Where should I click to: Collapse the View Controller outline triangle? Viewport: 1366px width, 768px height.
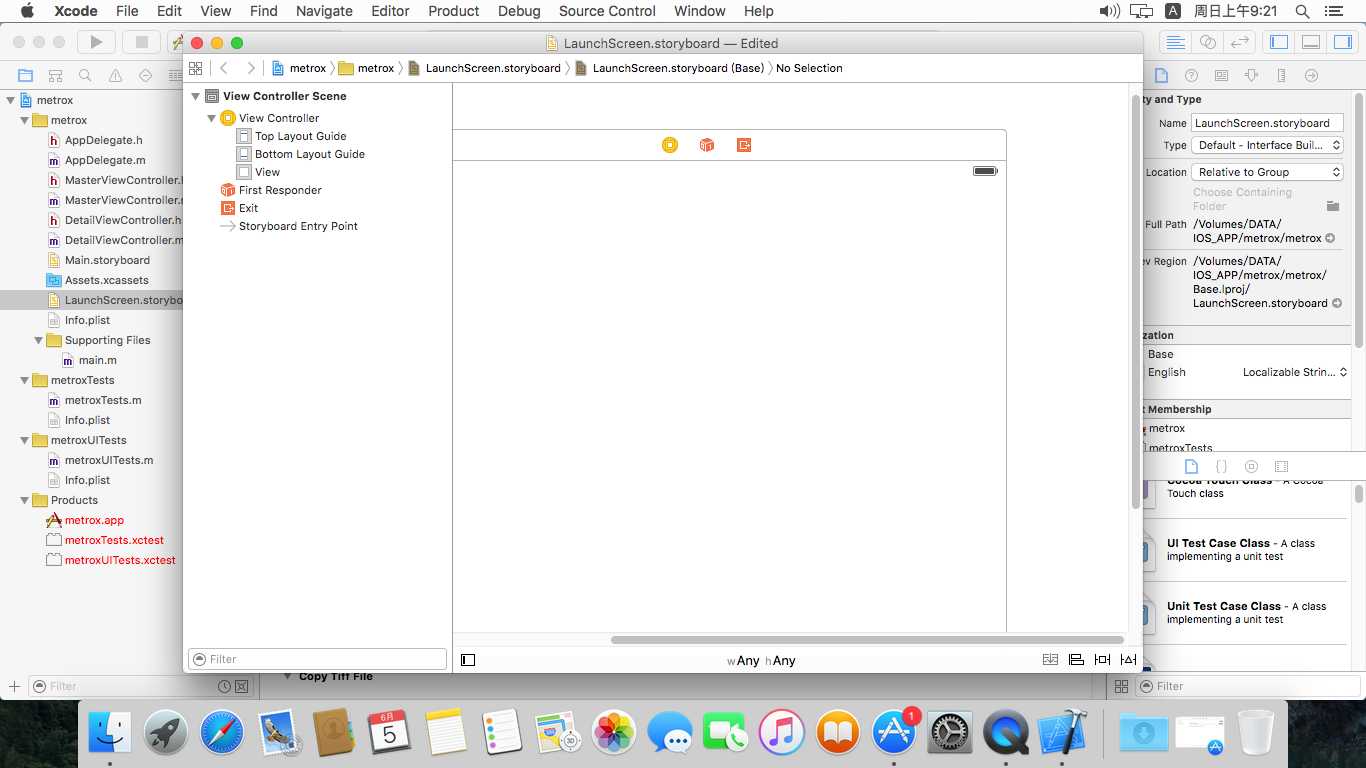pos(212,118)
